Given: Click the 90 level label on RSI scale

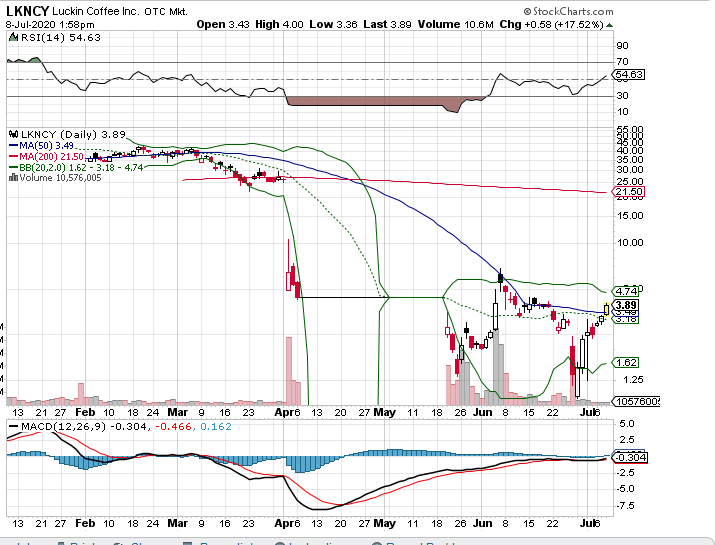Looking at the screenshot, I should [x=622, y=46].
